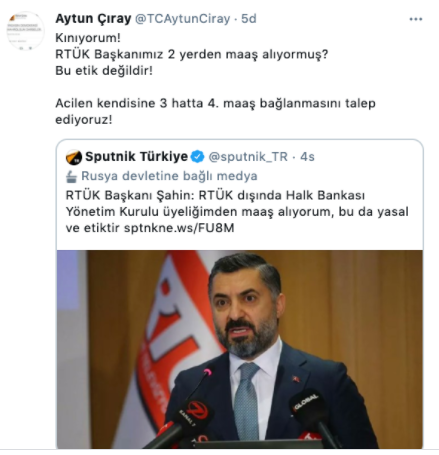
Task: Open the quoted tweet's 4s timestamp
Action: click(307, 157)
